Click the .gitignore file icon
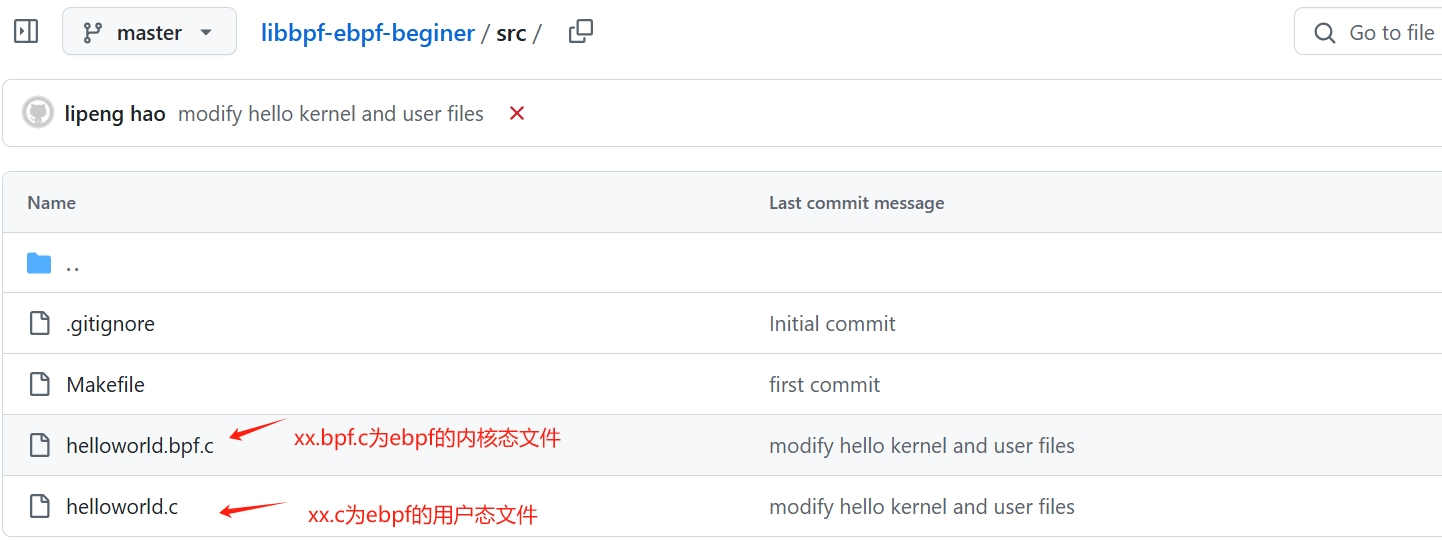The height and width of the screenshot is (540, 1442). (39, 324)
